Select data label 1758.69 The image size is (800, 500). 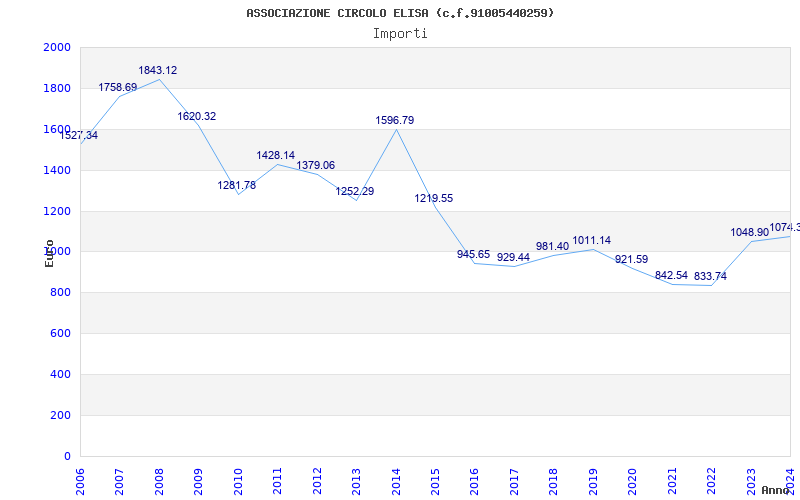tap(118, 87)
